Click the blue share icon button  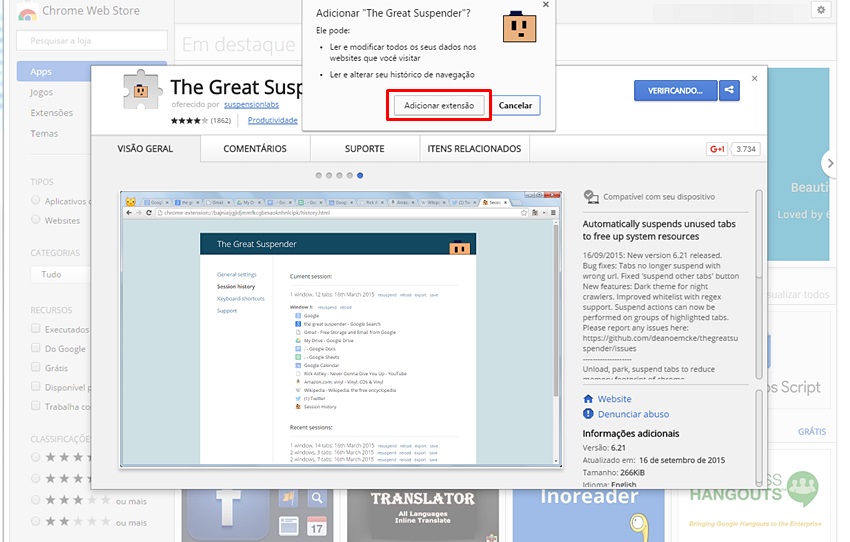tap(729, 91)
